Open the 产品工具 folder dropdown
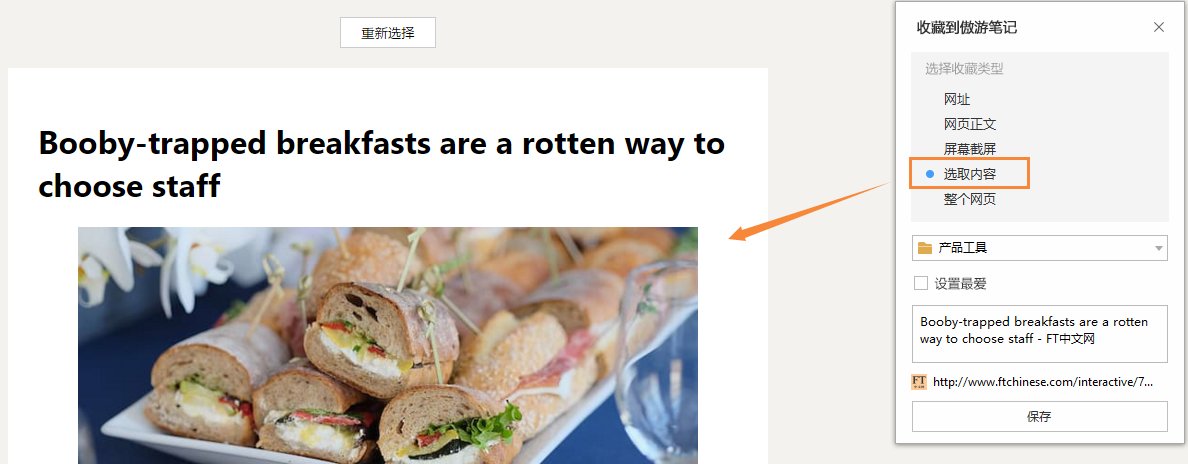The height and width of the screenshot is (464, 1188). click(1040, 248)
